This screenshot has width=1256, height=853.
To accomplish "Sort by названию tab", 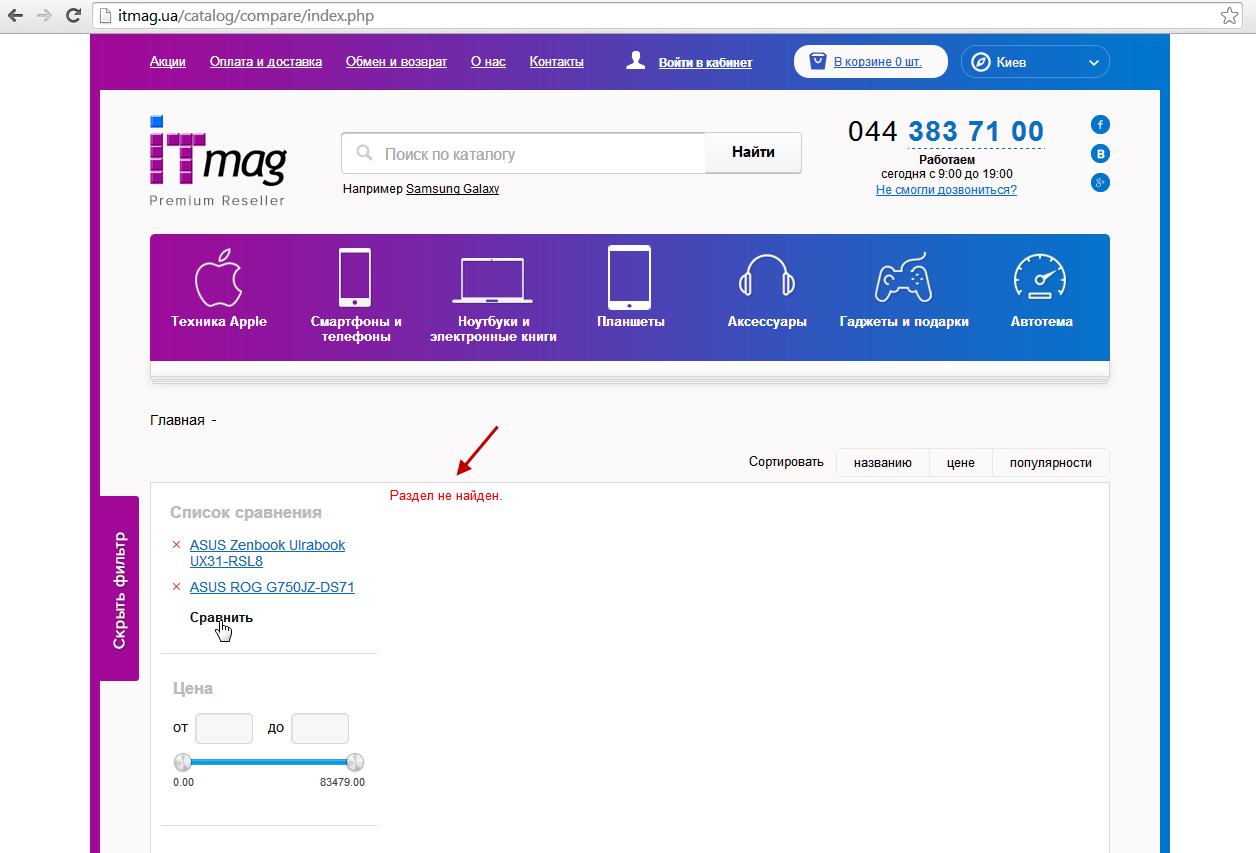I will point(882,463).
